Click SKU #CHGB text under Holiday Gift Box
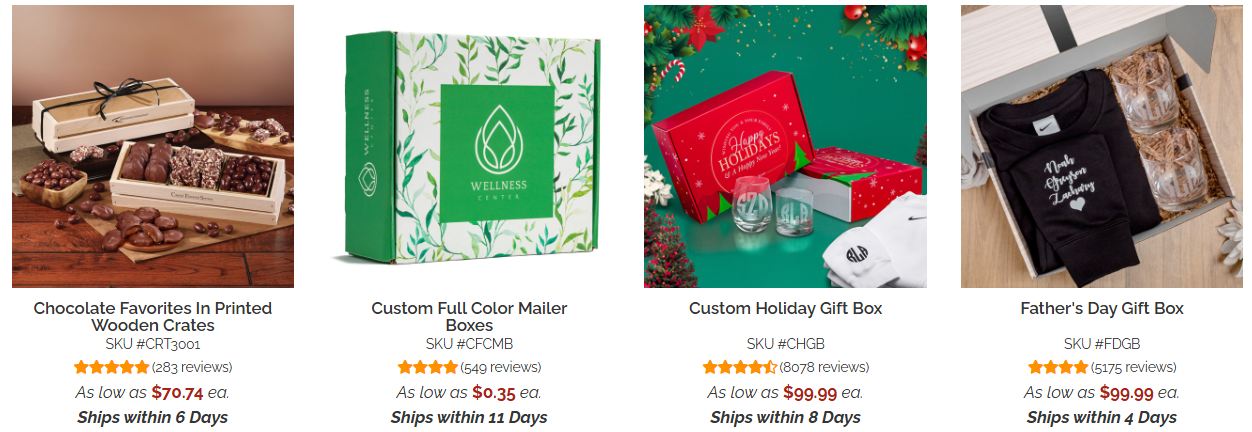 pyautogui.click(x=786, y=343)
